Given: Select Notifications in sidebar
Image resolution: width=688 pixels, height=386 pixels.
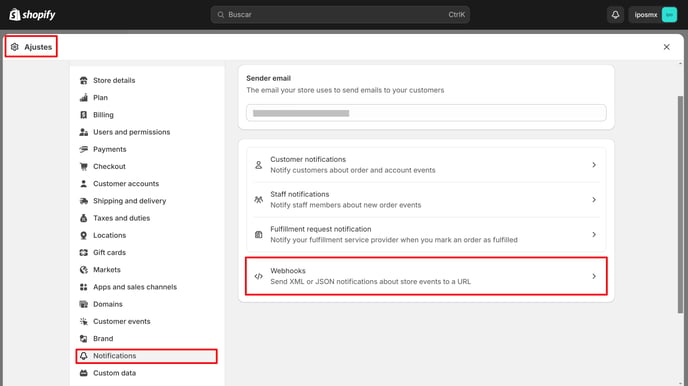Looking at the screenshot, I should pyautogui.click(x=147, y=356).
